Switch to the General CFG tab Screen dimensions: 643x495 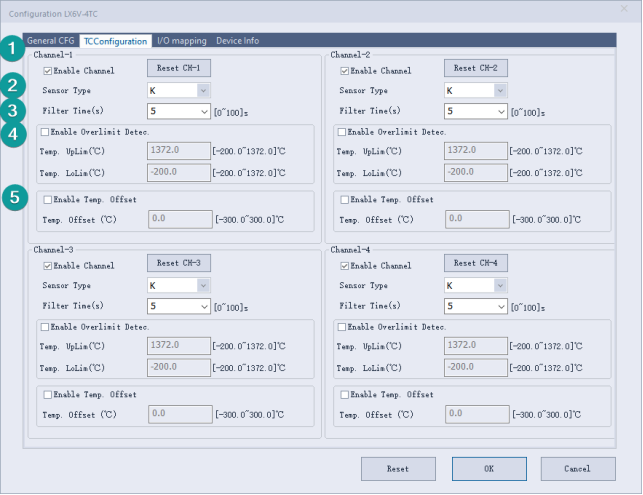[x=50, y=41]
